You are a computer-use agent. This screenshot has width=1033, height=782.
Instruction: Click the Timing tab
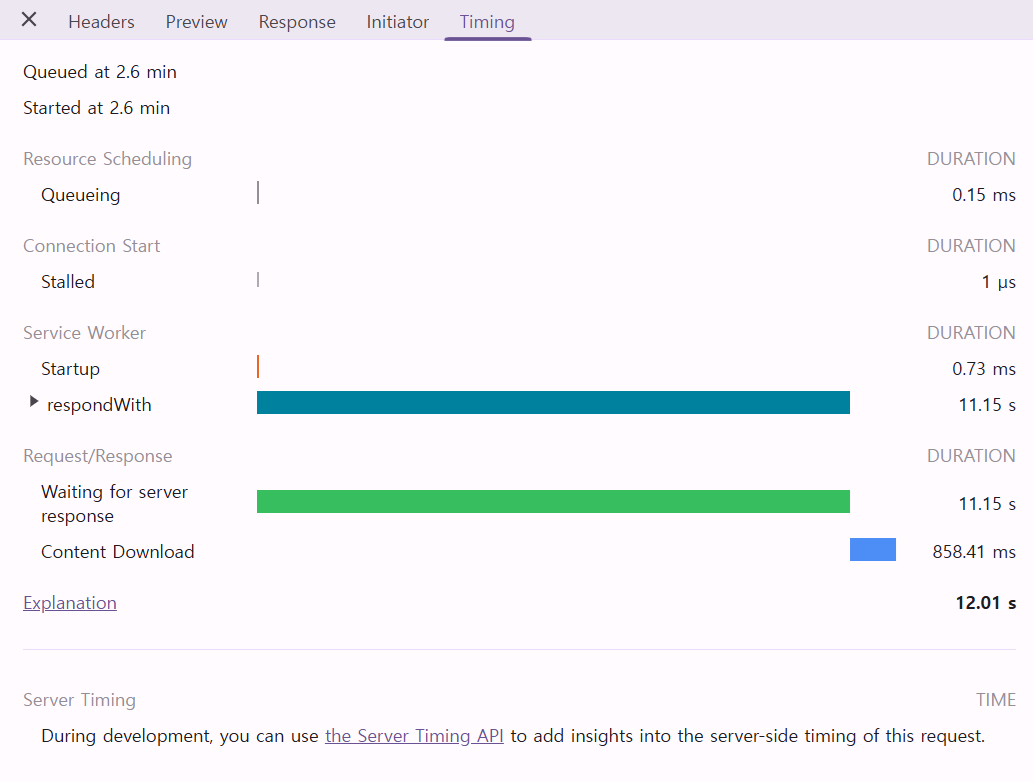(x=487, y=22)
